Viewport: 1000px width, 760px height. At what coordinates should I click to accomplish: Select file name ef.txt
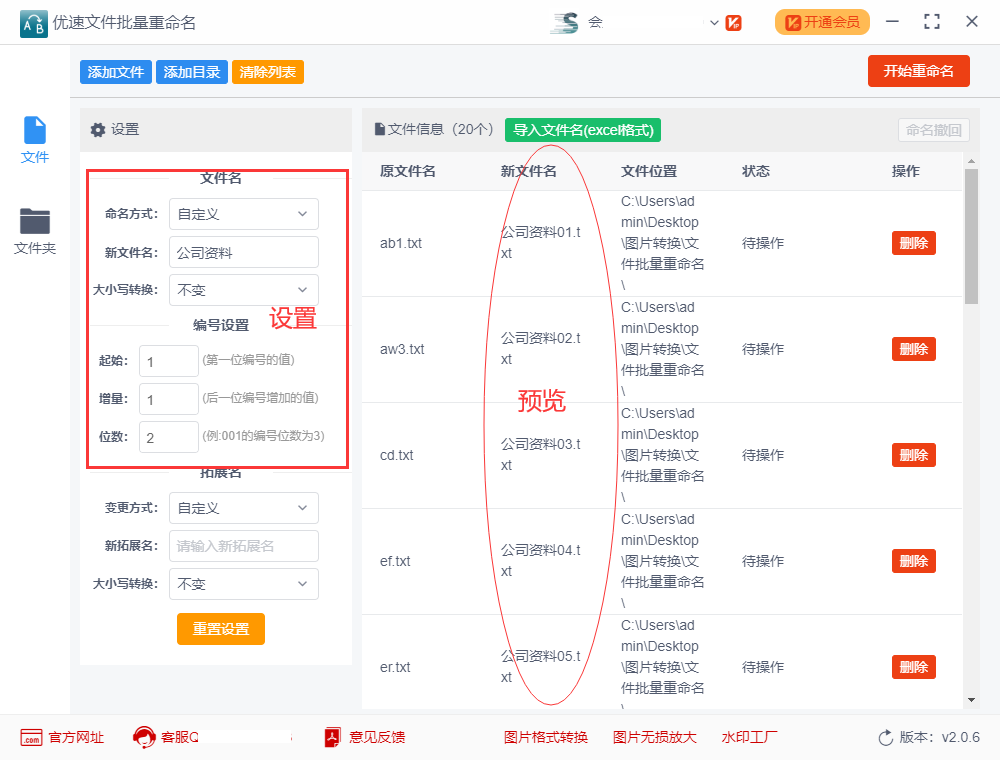(395, 561)
